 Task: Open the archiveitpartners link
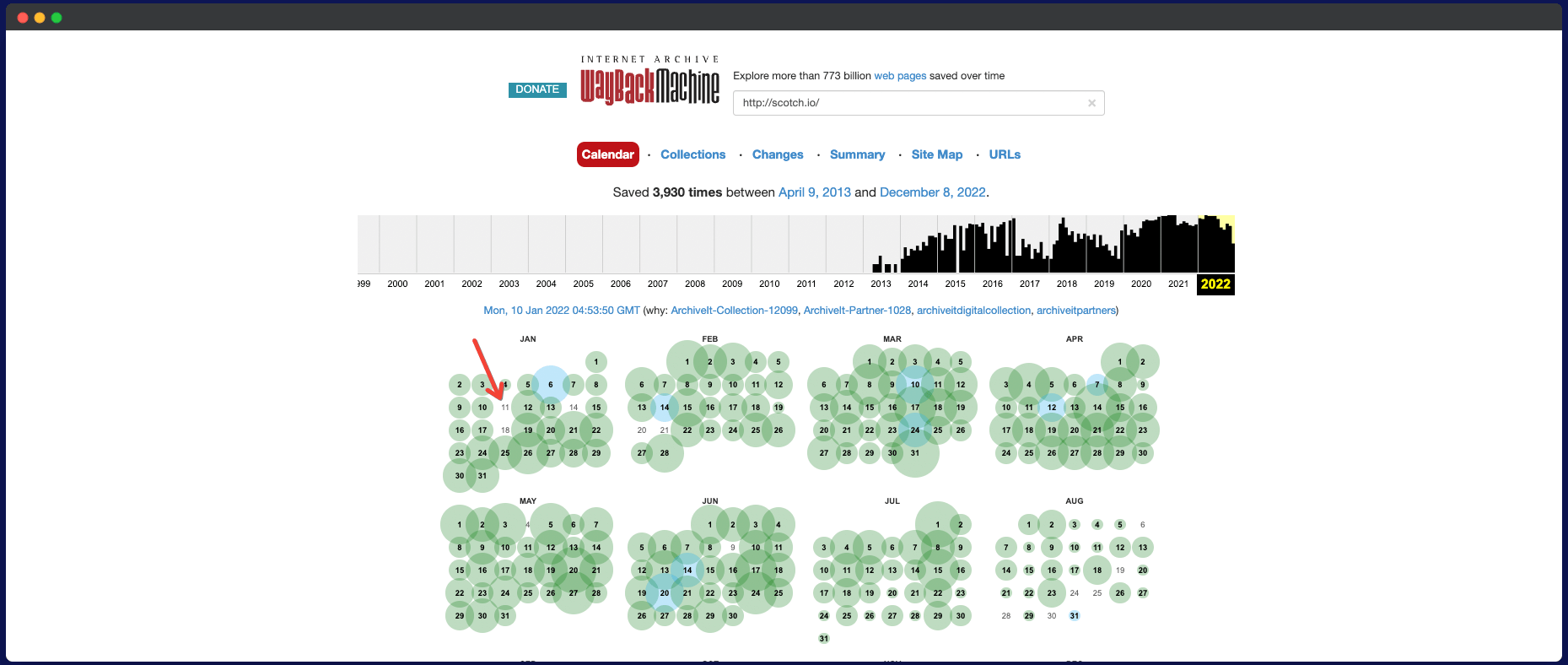click(x=1075, y=311)
